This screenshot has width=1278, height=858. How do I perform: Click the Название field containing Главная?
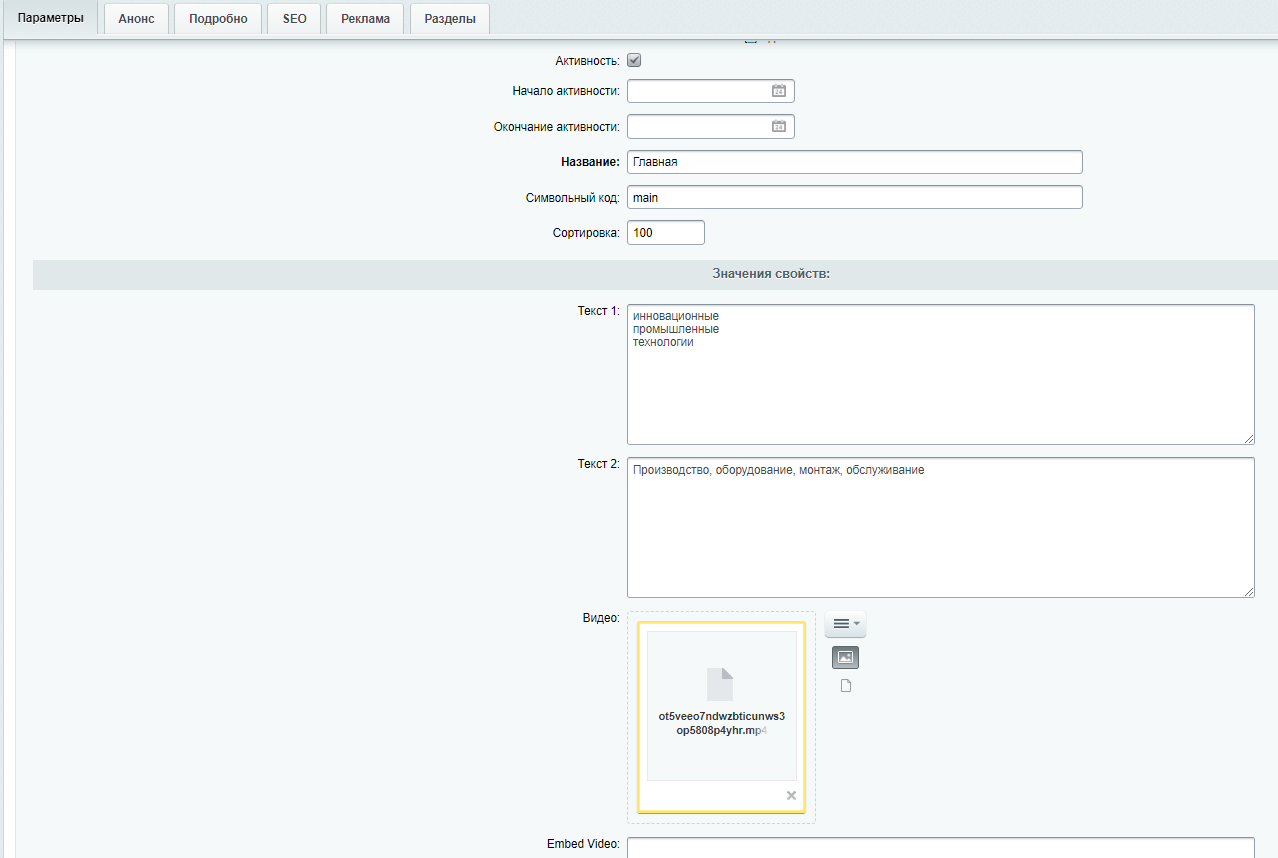point(854,162)
